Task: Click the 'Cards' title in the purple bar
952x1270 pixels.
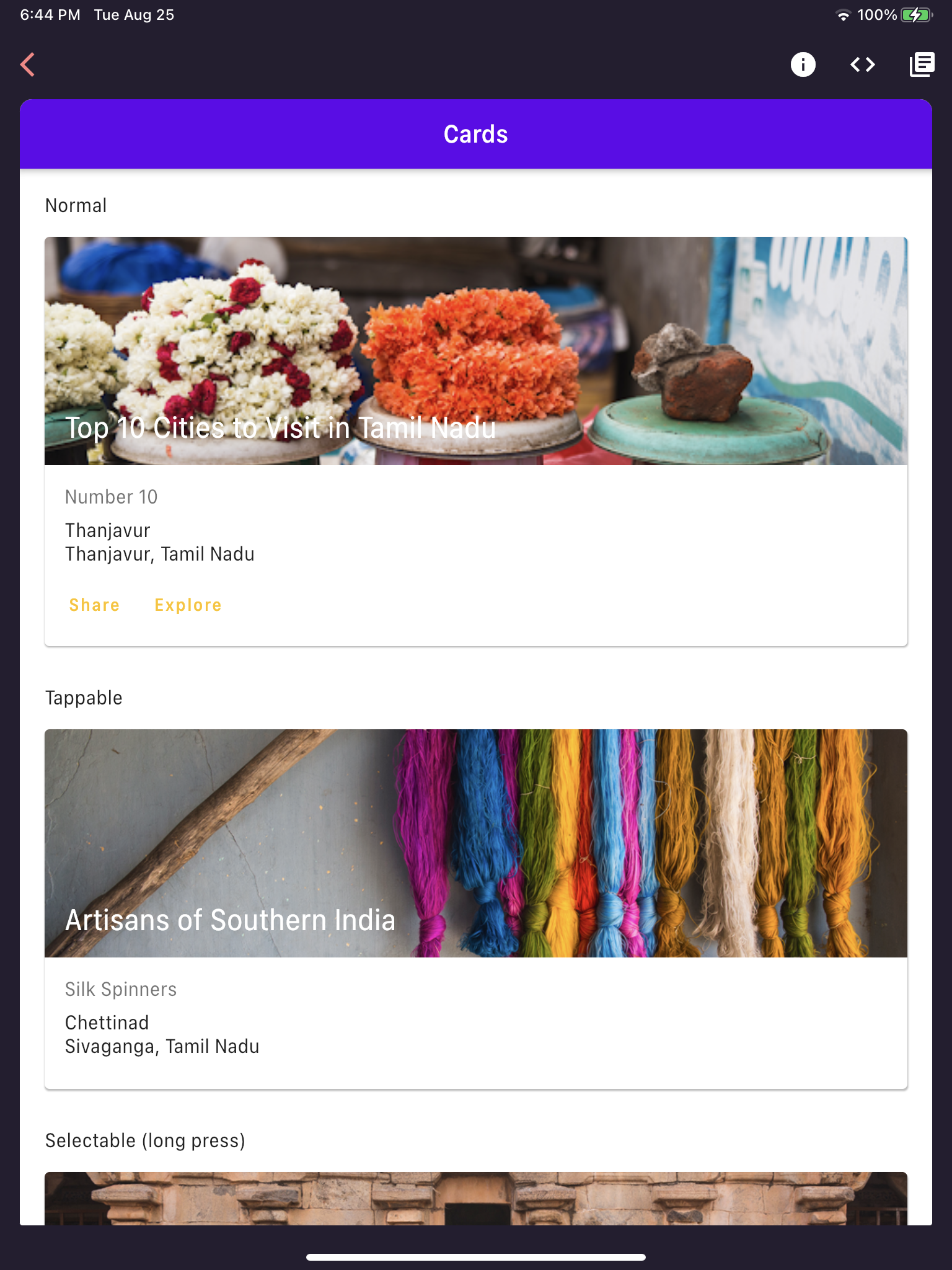Action: point(476,134)
